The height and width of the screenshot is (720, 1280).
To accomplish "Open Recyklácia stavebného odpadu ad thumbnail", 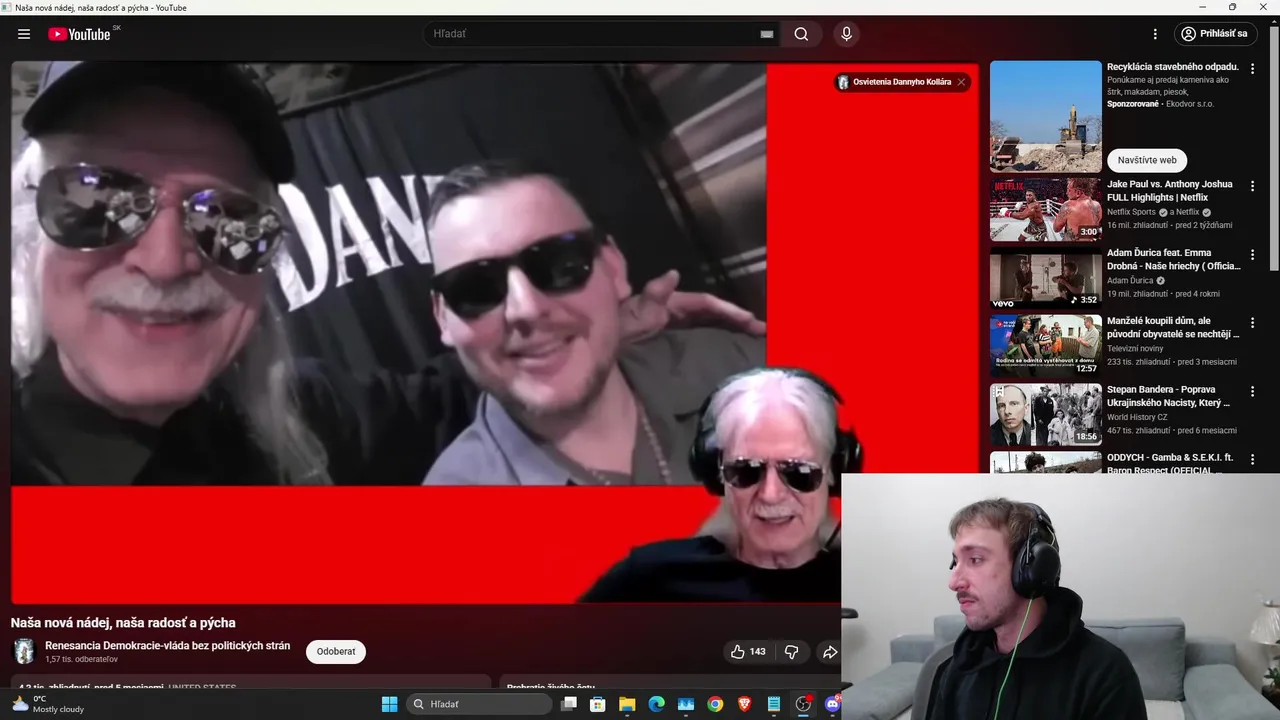I will point(1046,116).
